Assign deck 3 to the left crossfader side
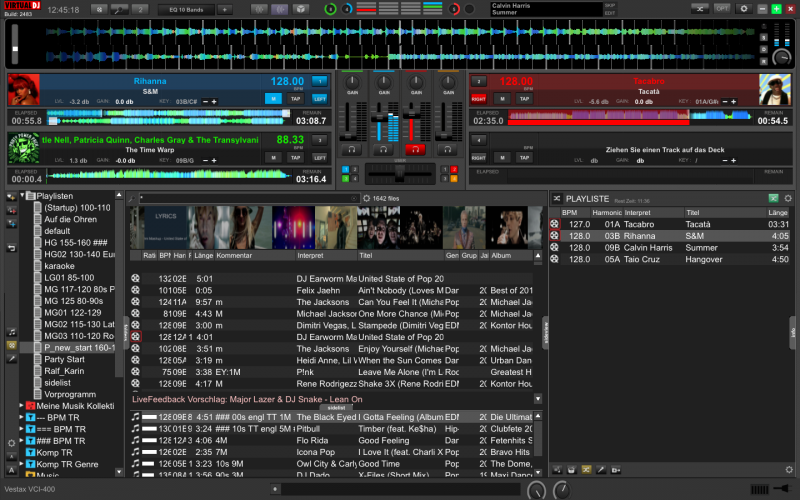800x500 pixels. tap(345, 179)
